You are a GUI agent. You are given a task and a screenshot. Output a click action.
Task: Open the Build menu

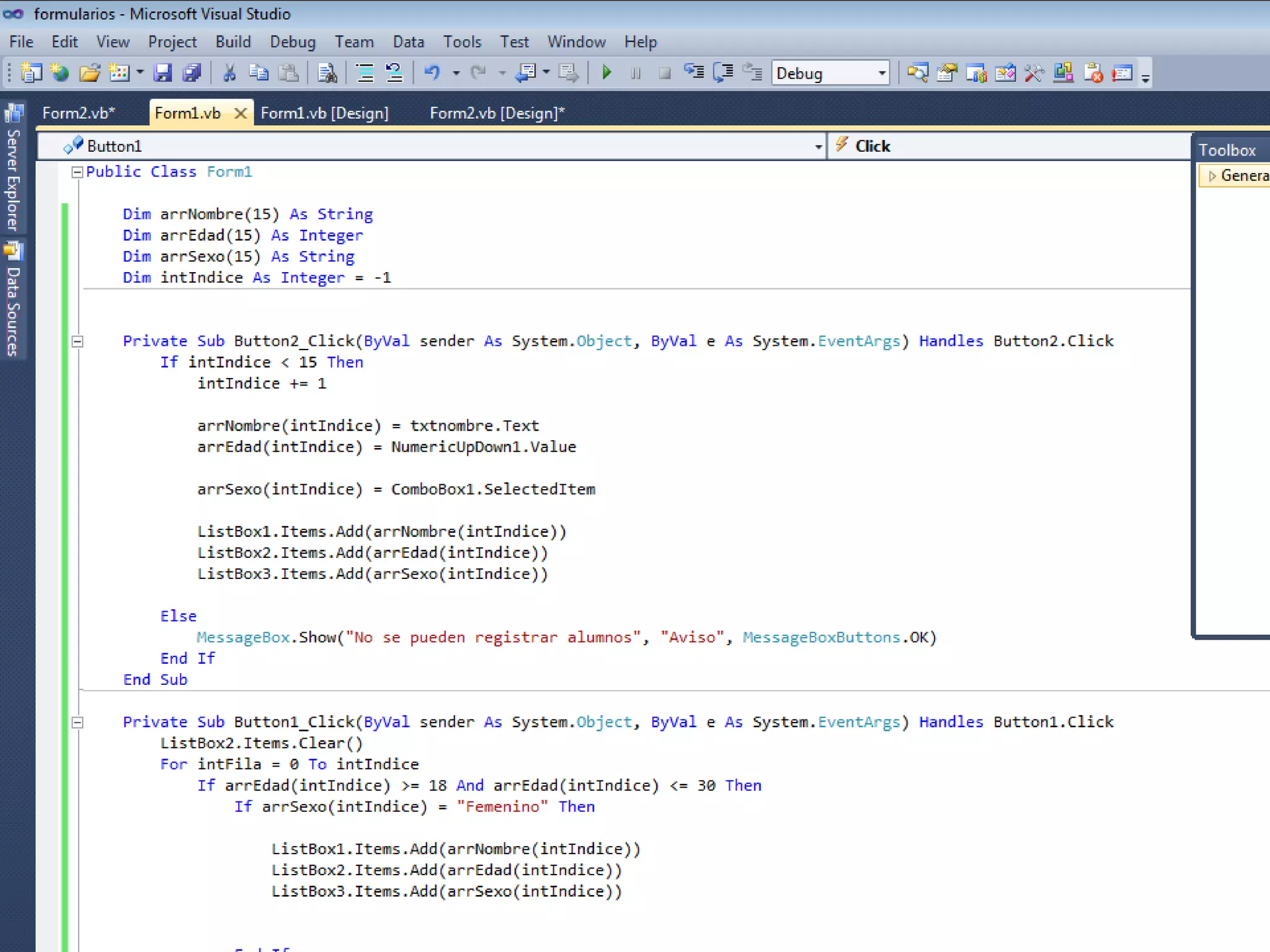(233, 42)
